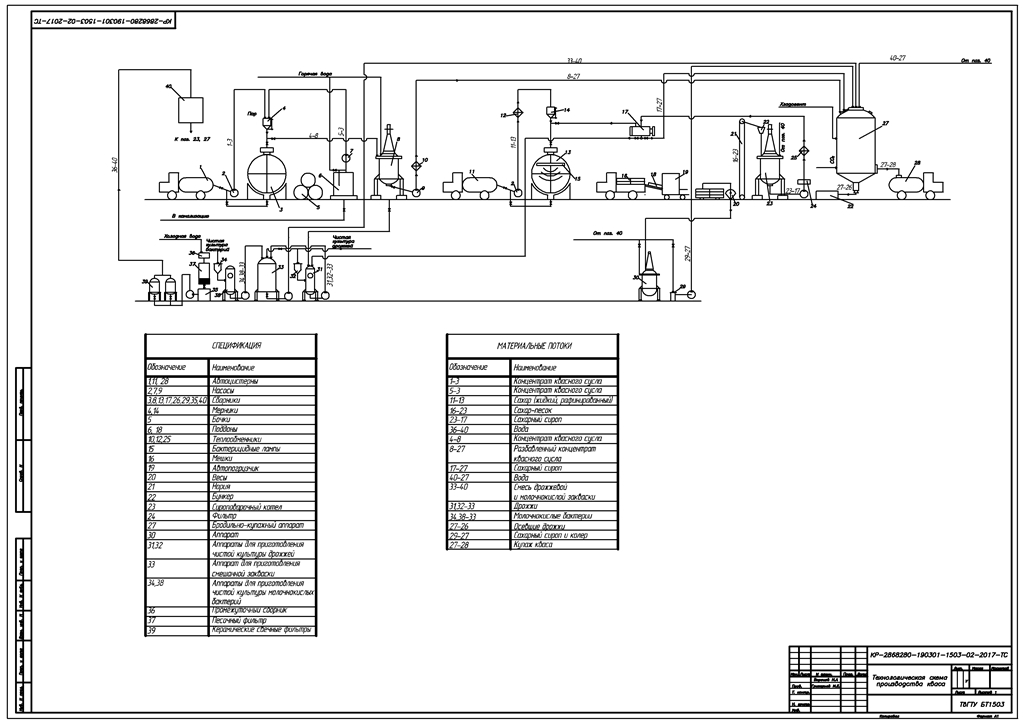The image size is (1024, 723).
Task: Click the twin ceramic candle filters labeled 39
Action: [x=163, y=289]
